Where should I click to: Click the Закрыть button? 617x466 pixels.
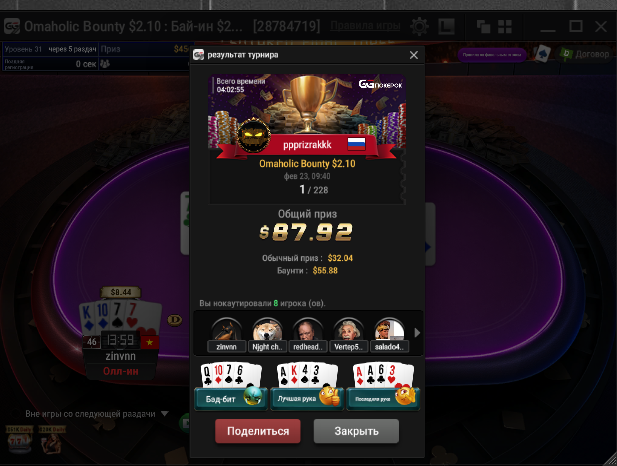click(x=356, y=431)
